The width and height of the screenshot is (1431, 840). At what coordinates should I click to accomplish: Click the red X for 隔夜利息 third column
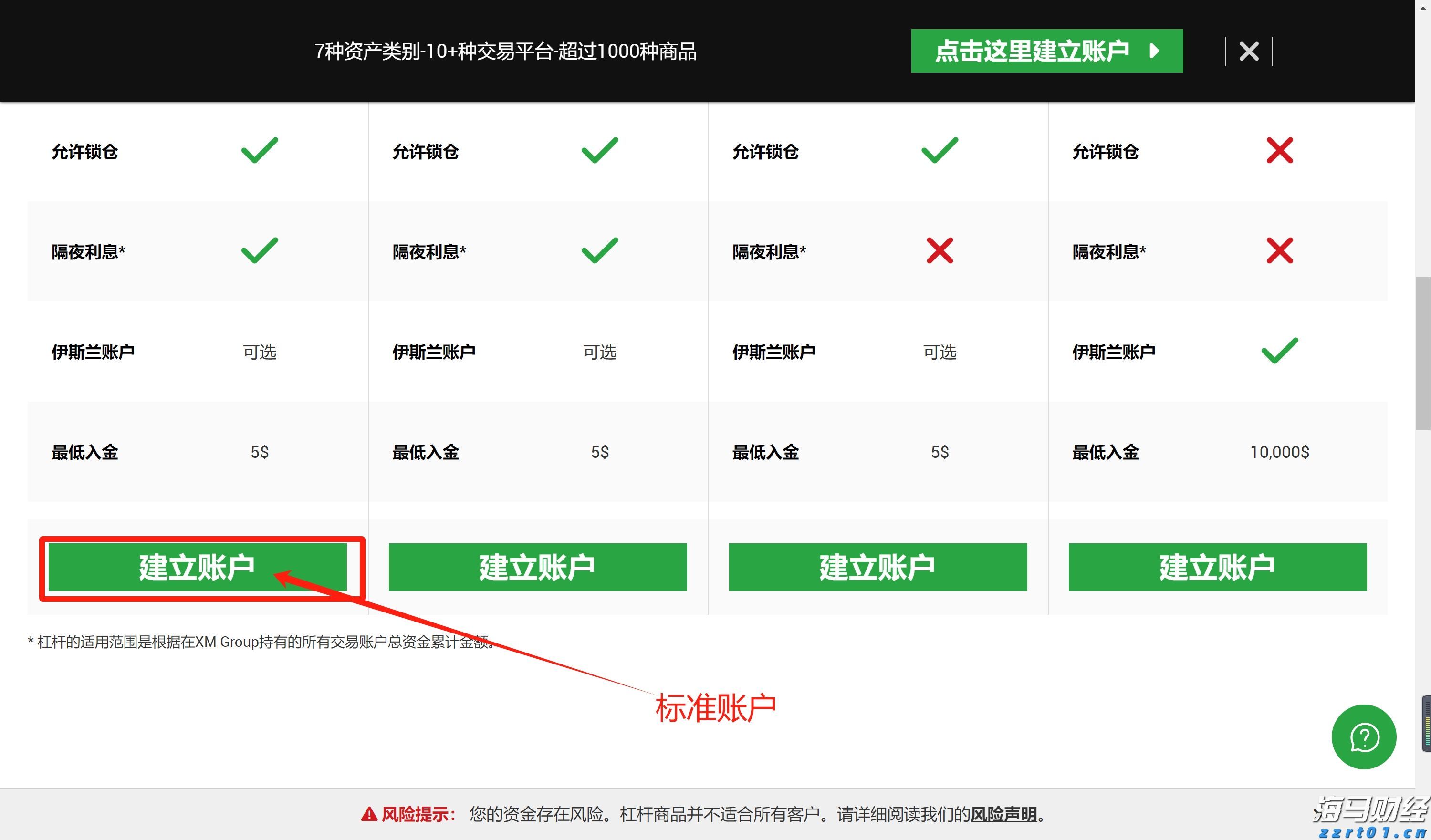[940, 250]
